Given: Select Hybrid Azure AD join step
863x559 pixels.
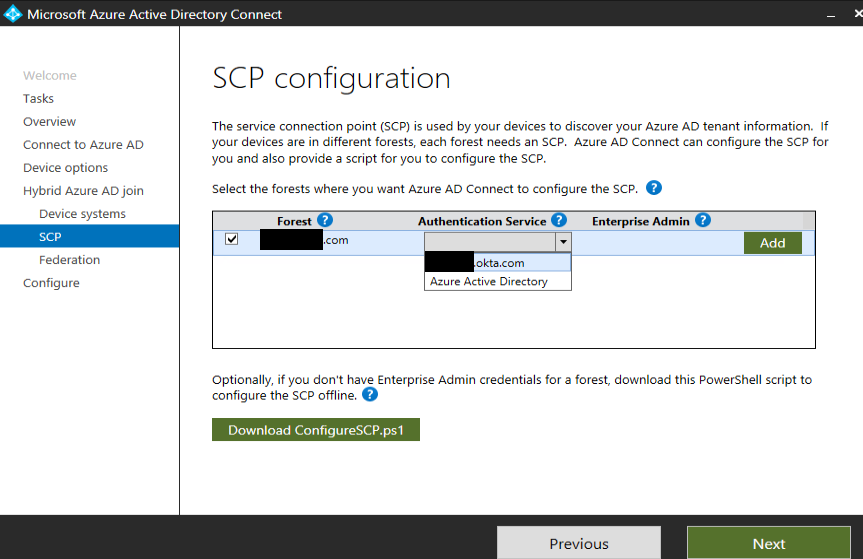Looking at the screenshot, I should pyautogui.click(x=83, y=191).
